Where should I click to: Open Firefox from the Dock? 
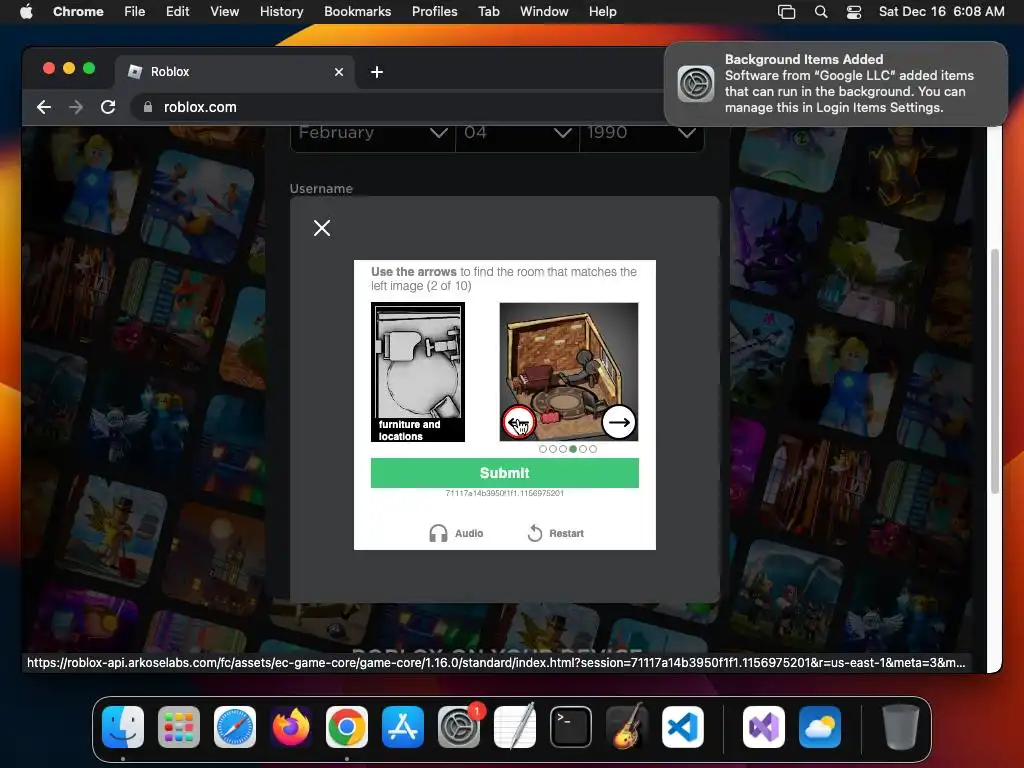pyautogui.click(x=291, y=727)
